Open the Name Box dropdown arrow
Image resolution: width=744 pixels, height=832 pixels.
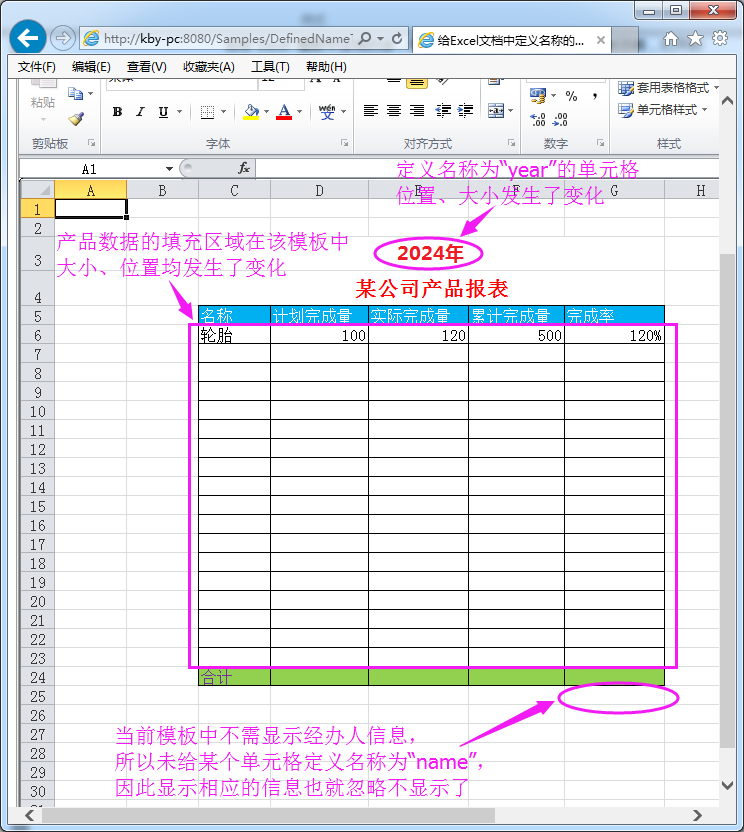[170, 169]
